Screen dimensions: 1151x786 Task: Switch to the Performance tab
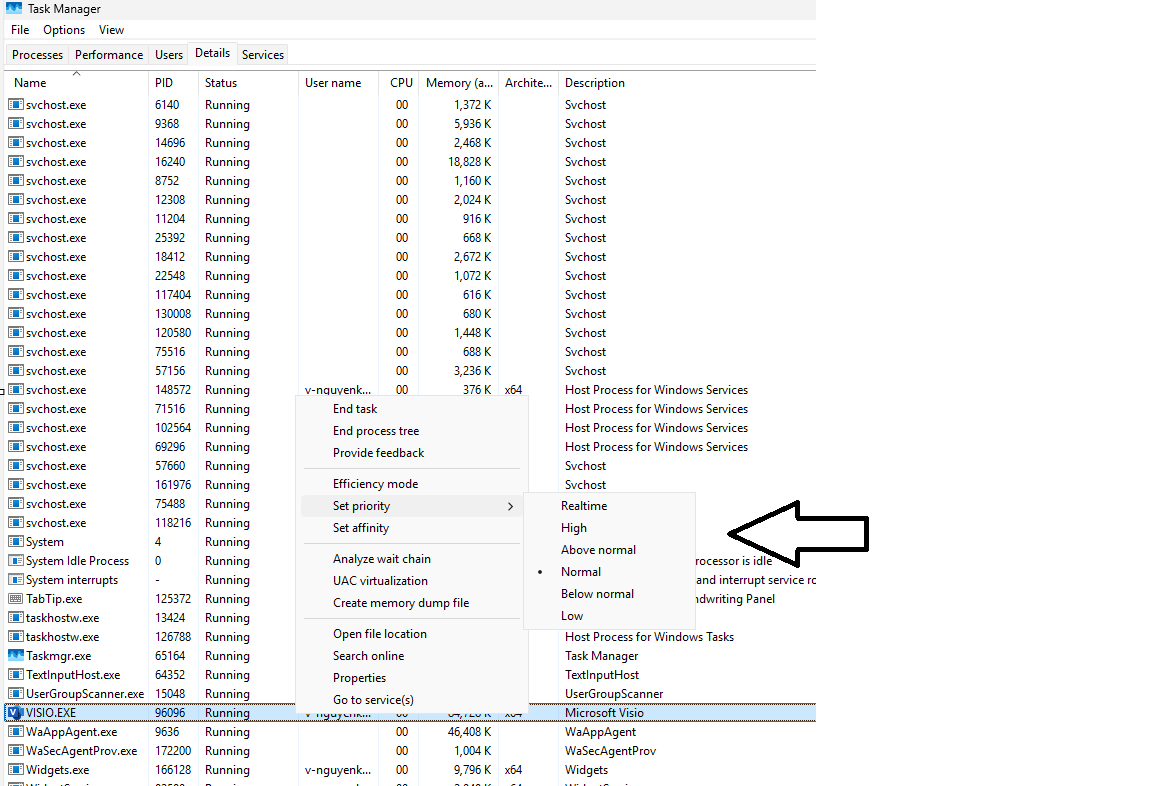click(108, 54)
